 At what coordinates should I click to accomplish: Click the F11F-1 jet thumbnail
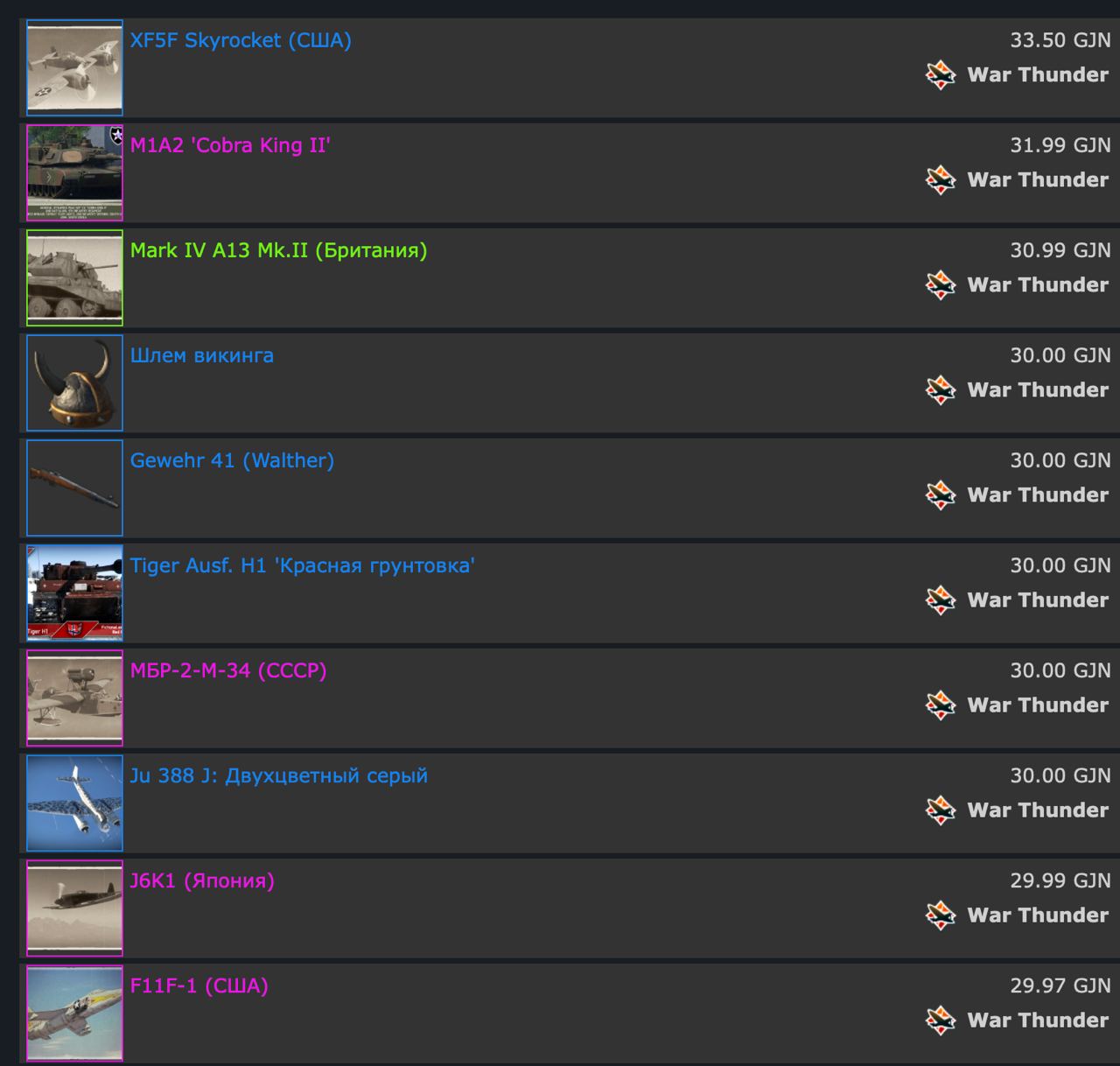[x=74, y=1013]
